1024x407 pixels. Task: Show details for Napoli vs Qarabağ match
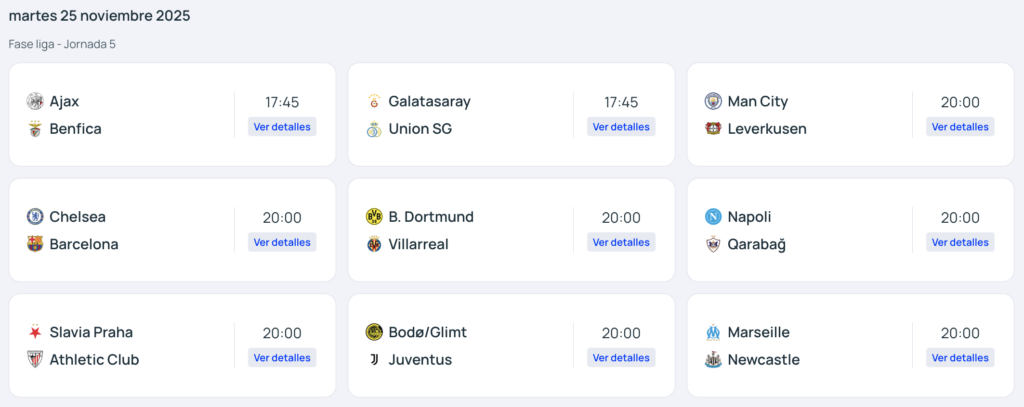[960, 242]
